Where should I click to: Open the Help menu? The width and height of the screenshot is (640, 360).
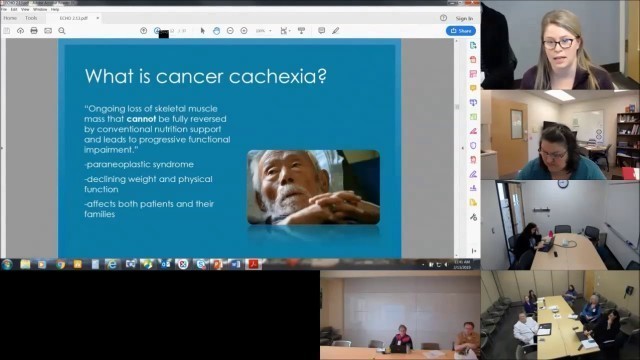tap(55, 9)
